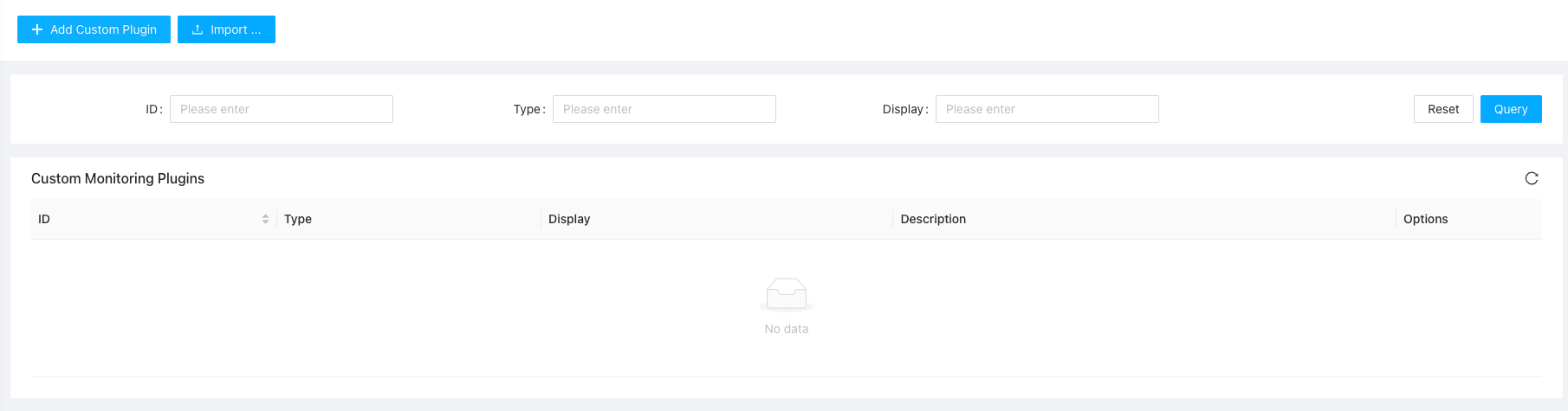The height and width of the screenshot is (411, 1568).
Task: Click the Description column header
Action: pyautogui.click(x=933, y=219)
